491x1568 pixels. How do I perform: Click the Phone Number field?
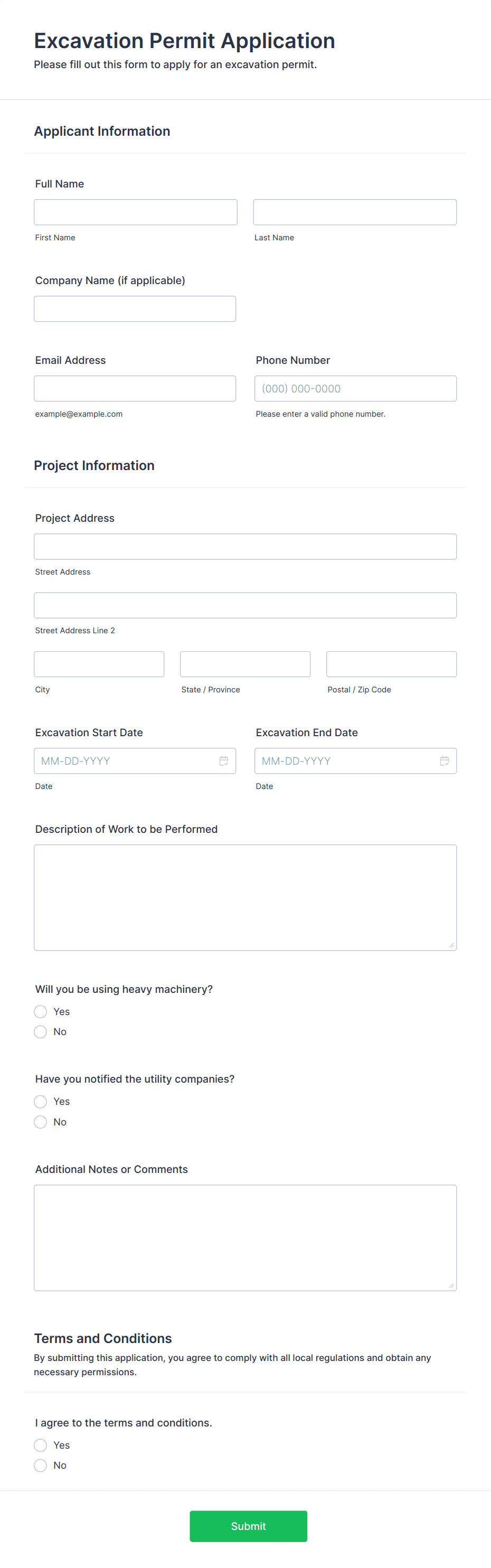pyautogui.click(x=355, y=388)
